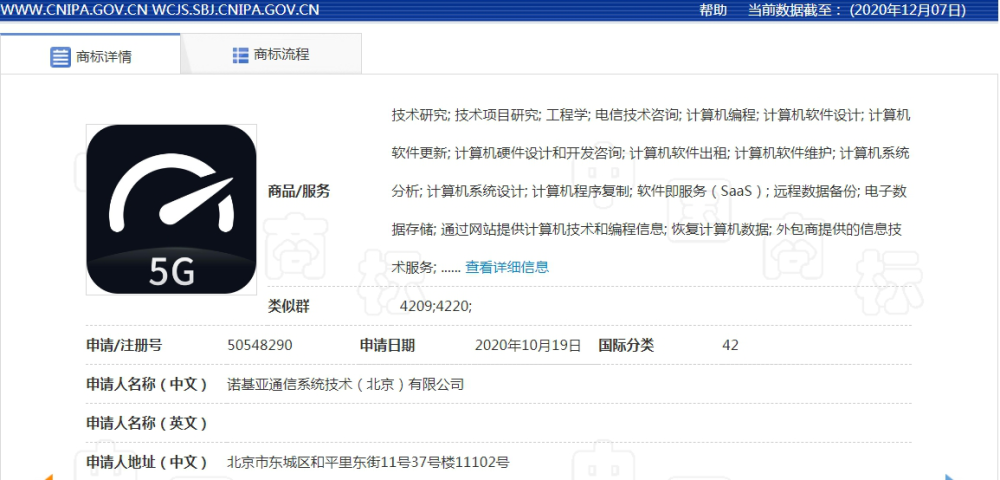This screenshot has height=480, width=1000.
Task: Click the 商标流程 grid icon
Action: click(240, 55)
